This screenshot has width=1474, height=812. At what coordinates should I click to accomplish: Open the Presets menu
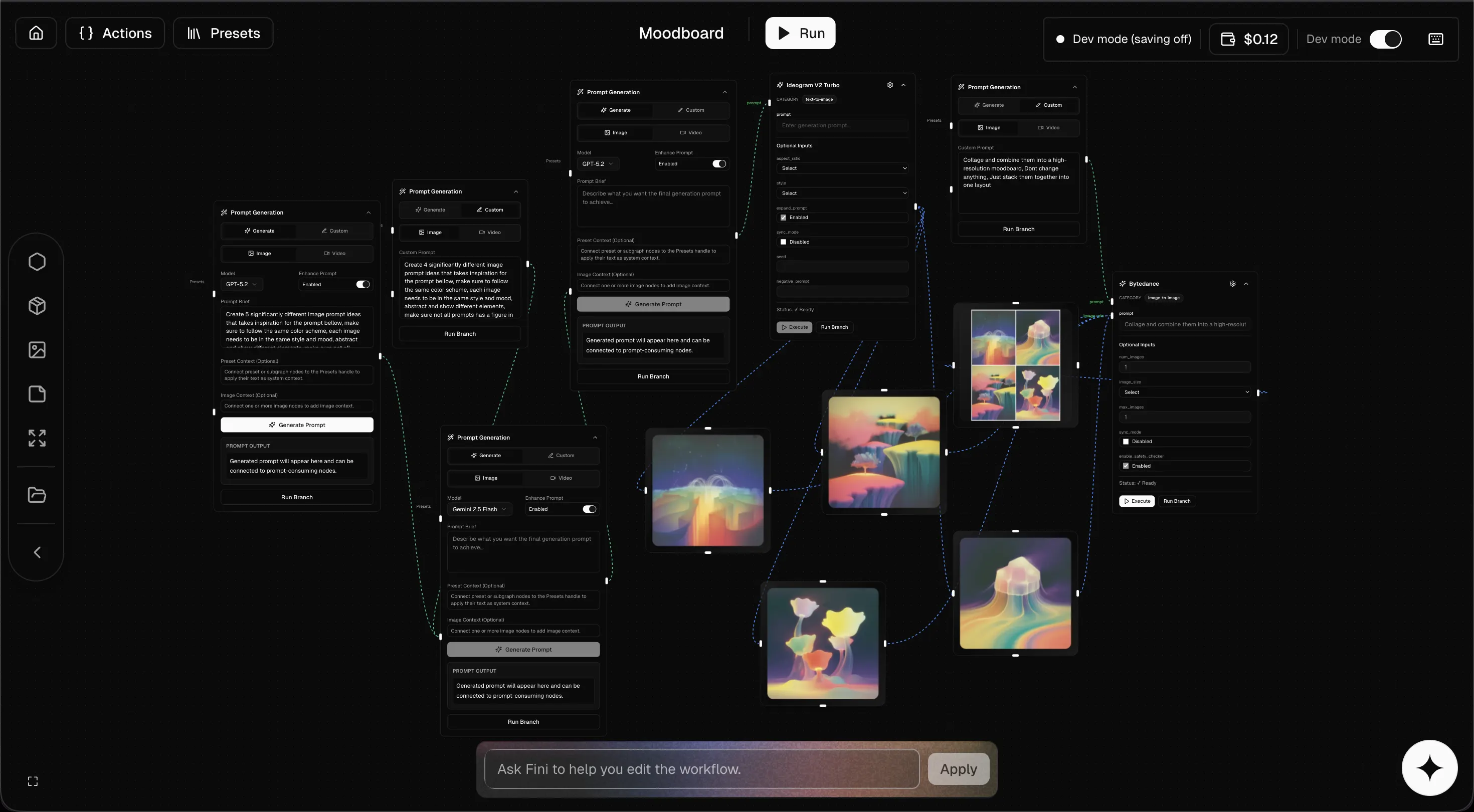click(x=223, y=33)
